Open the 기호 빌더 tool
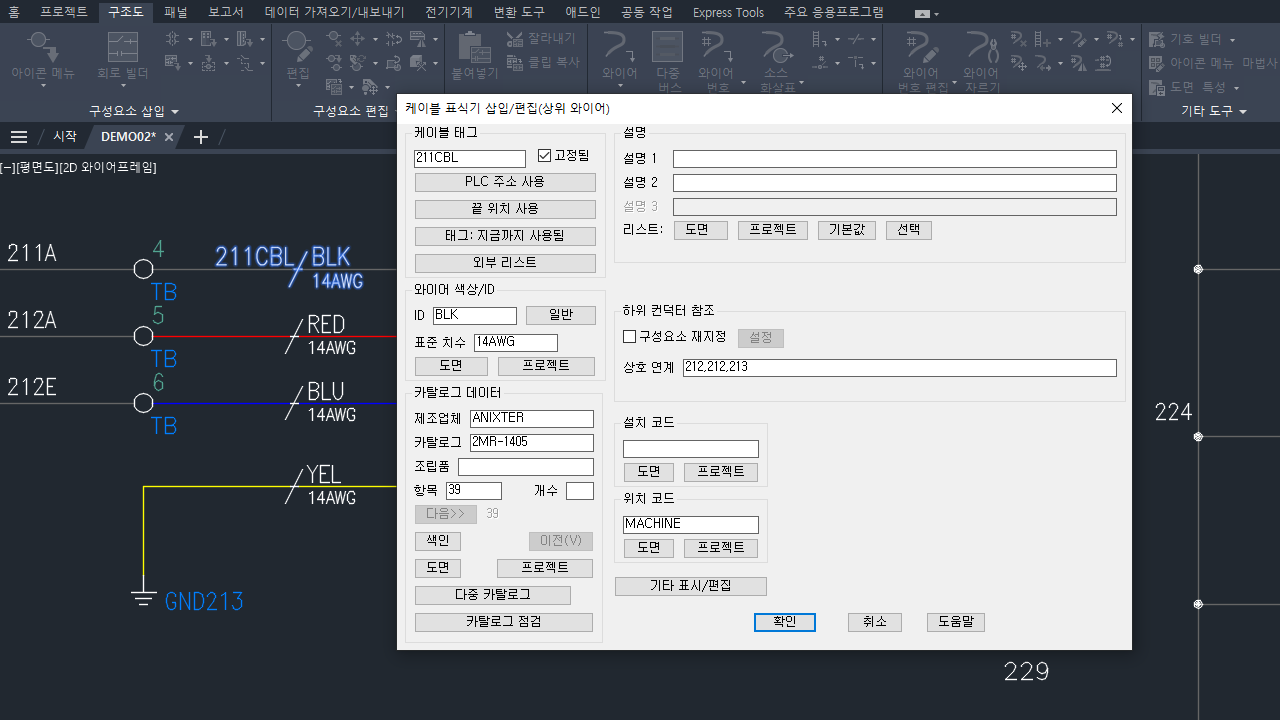This screenshot has width=1280, height=720. click(1185, 39)
